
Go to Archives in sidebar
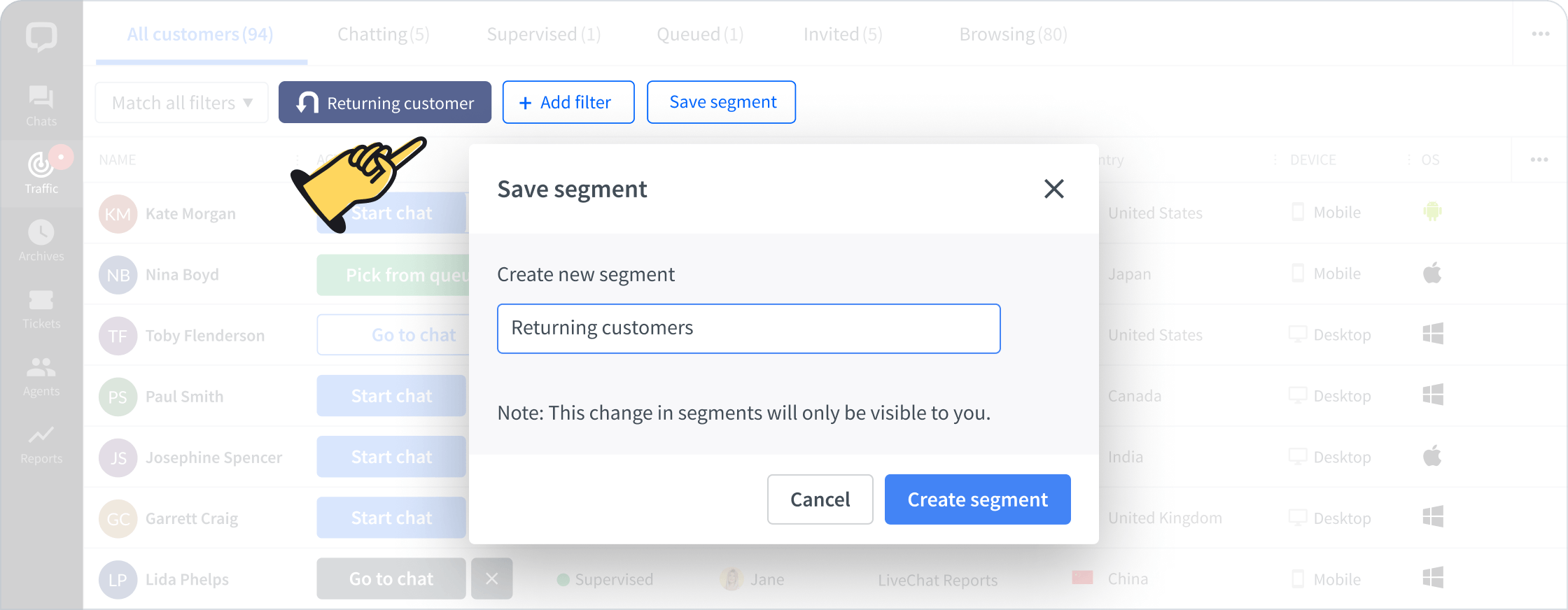click(x=41, y=241)
